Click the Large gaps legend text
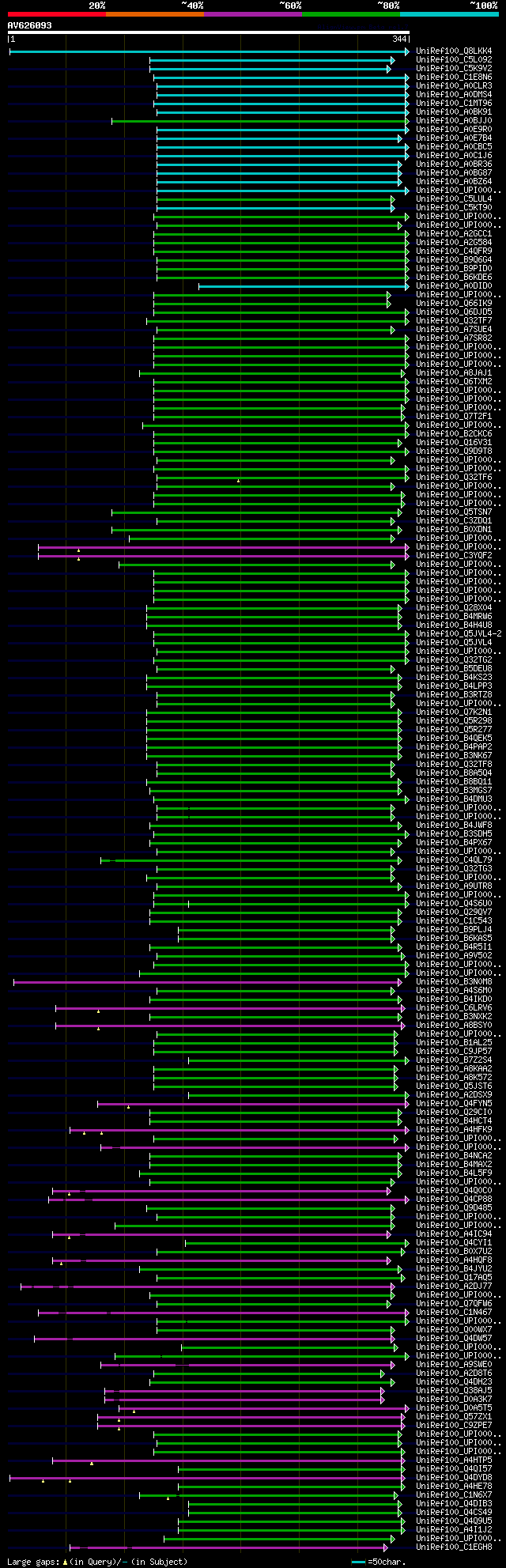 coord(97,1562)
